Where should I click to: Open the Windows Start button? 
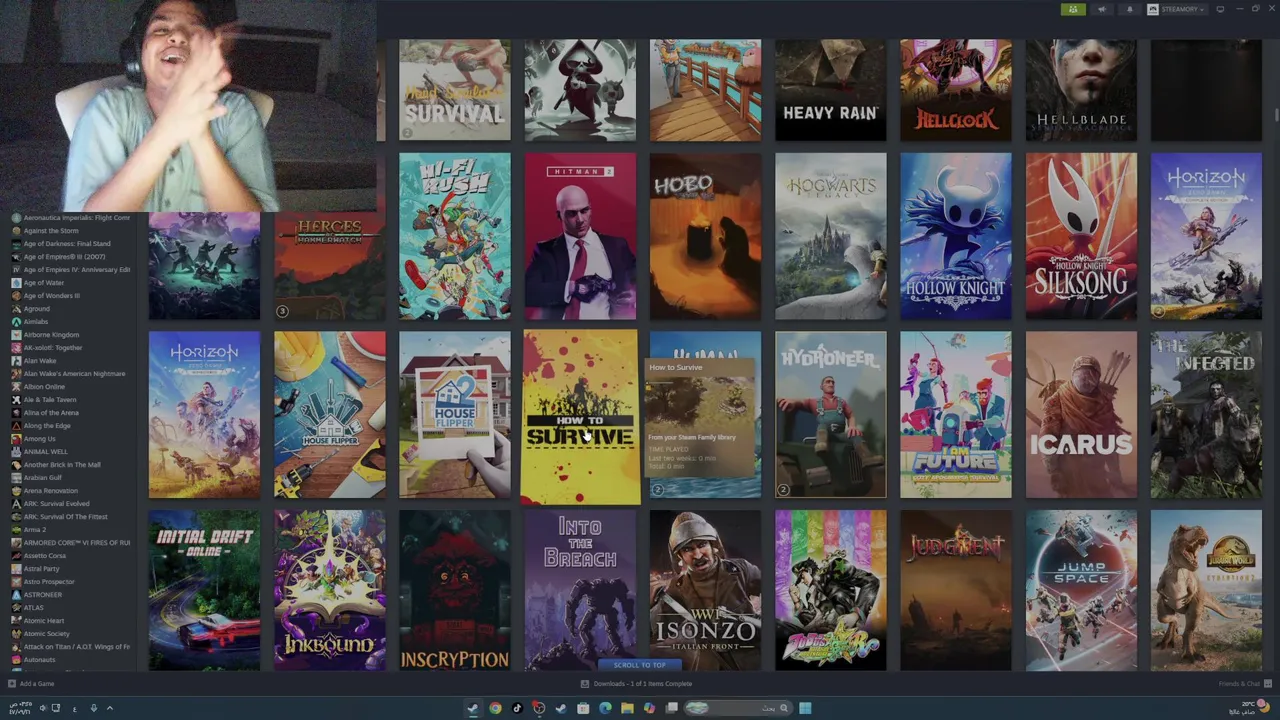[805, 708]
